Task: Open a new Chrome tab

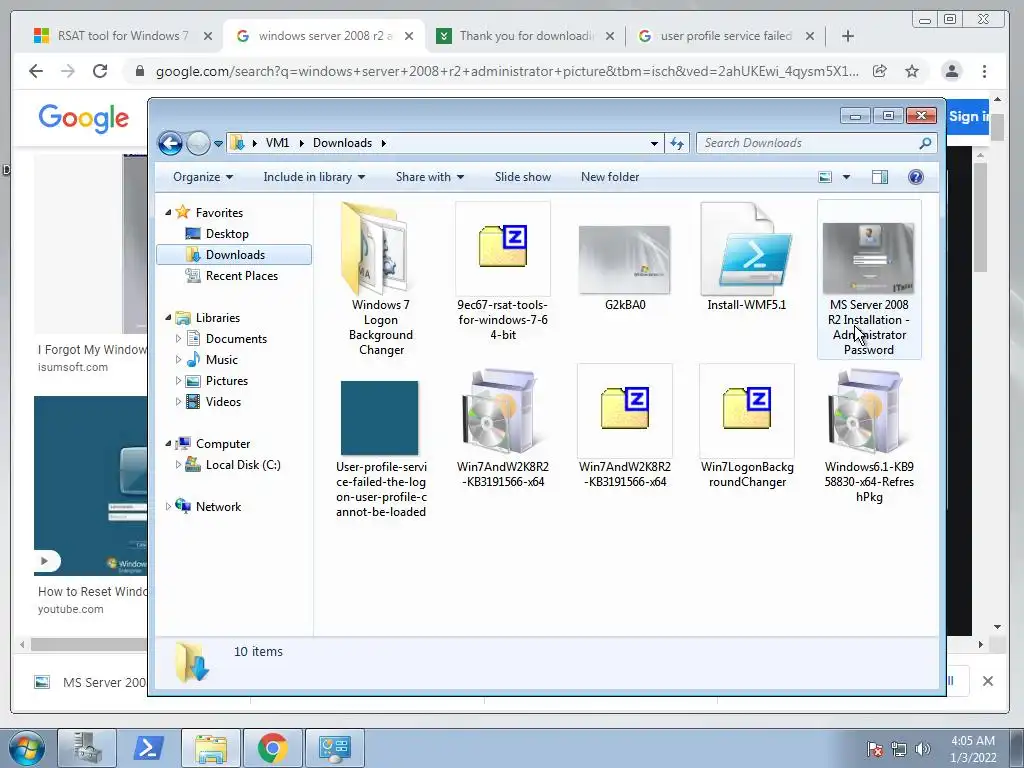Action: pos(848,36)
